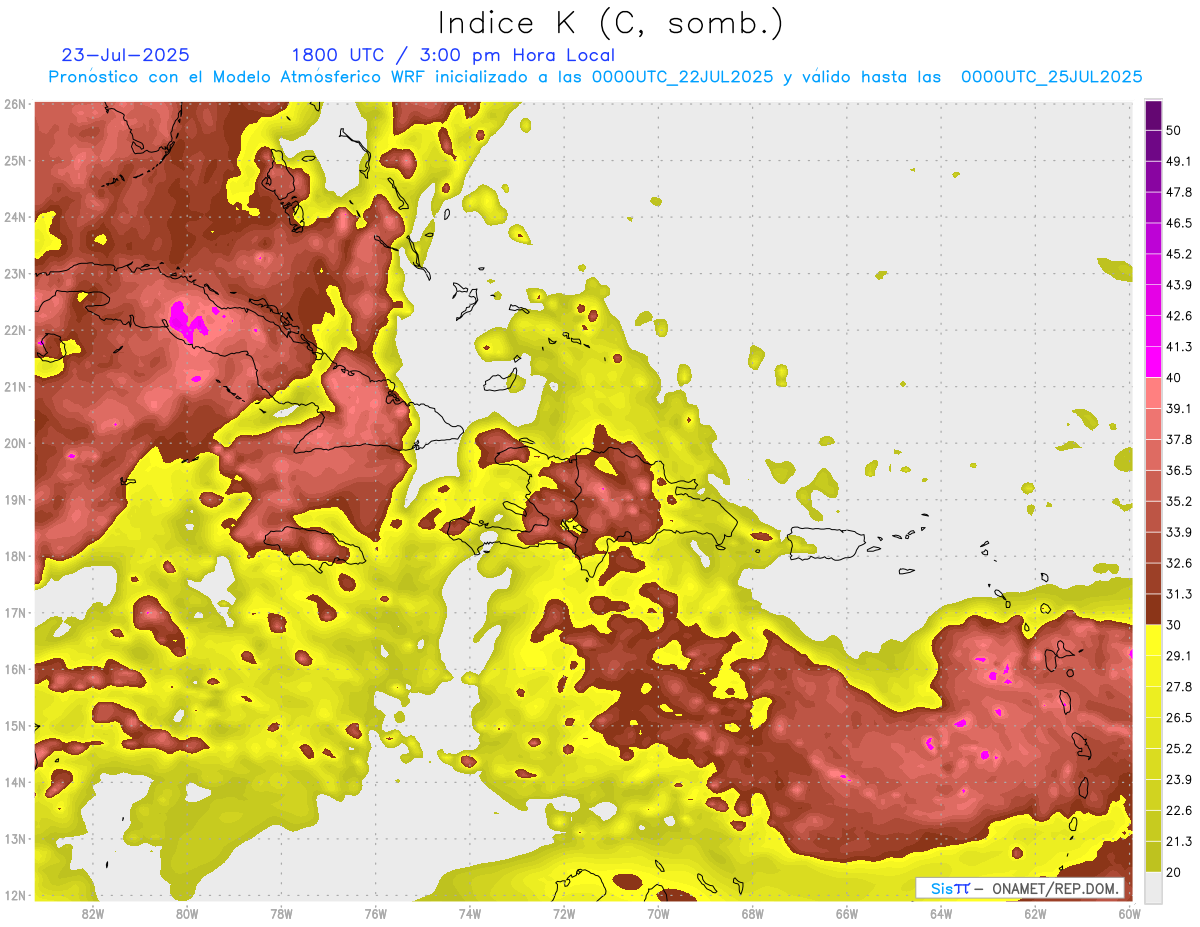Click the latitude label "23N"
Image resolution: width=1200 pixels, height=927 pixels.
pos(15,273)
